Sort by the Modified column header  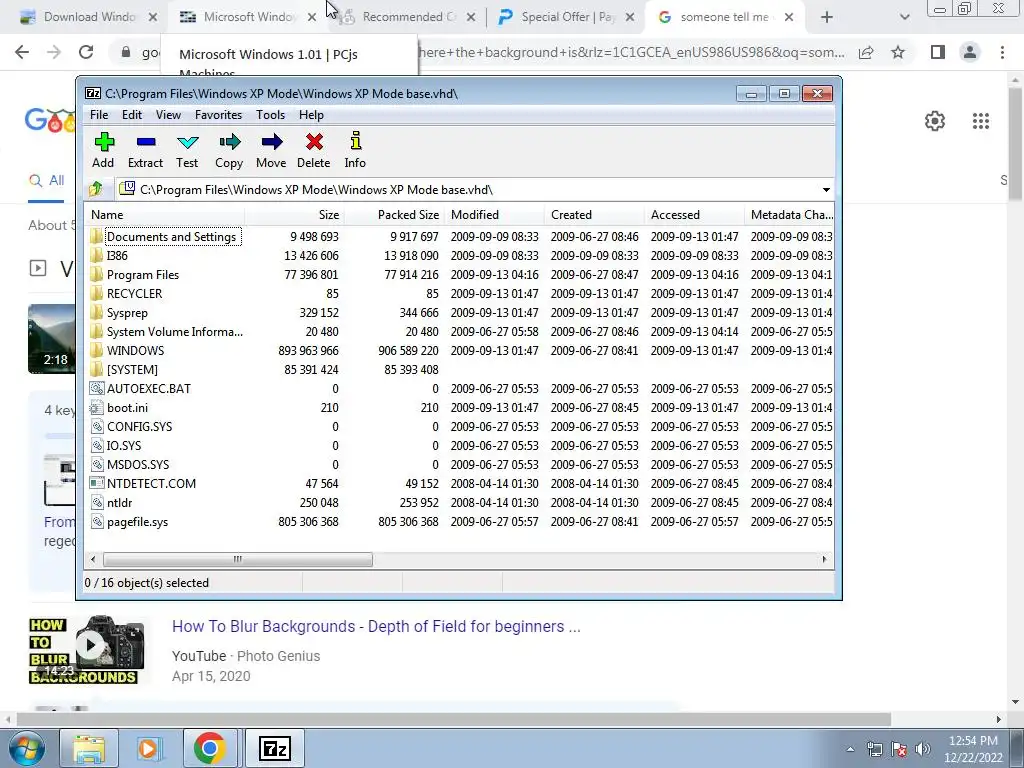494,215
